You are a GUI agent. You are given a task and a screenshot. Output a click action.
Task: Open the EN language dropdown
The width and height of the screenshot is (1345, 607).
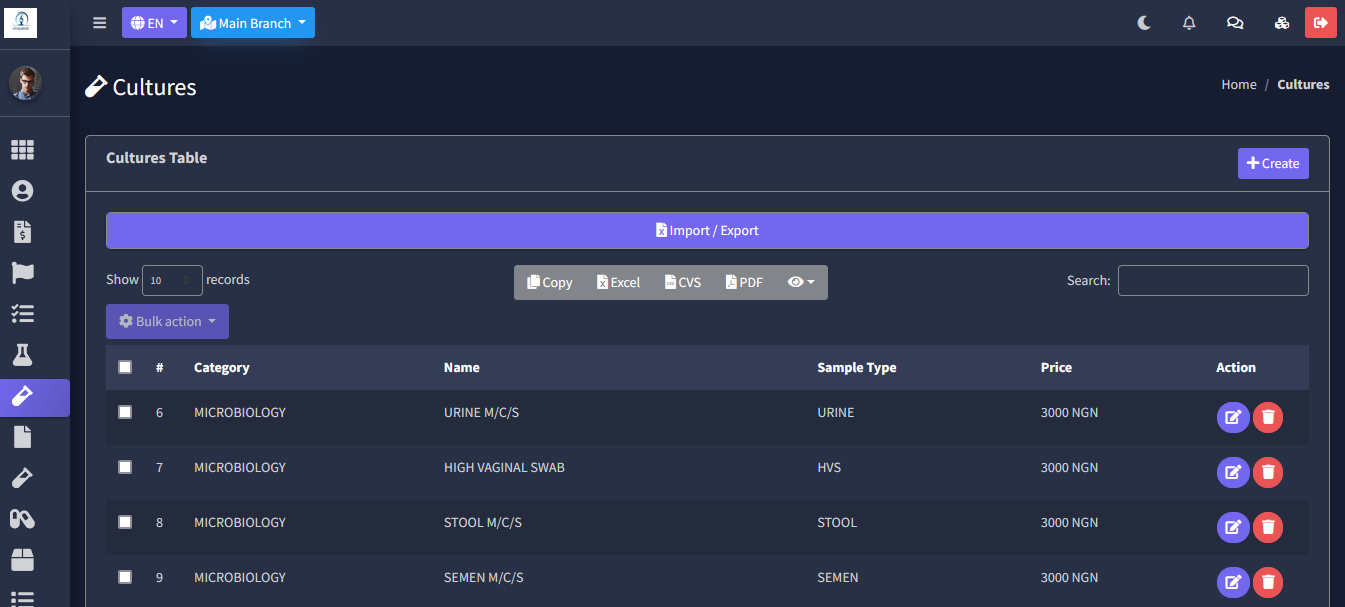tap(154, 23)
